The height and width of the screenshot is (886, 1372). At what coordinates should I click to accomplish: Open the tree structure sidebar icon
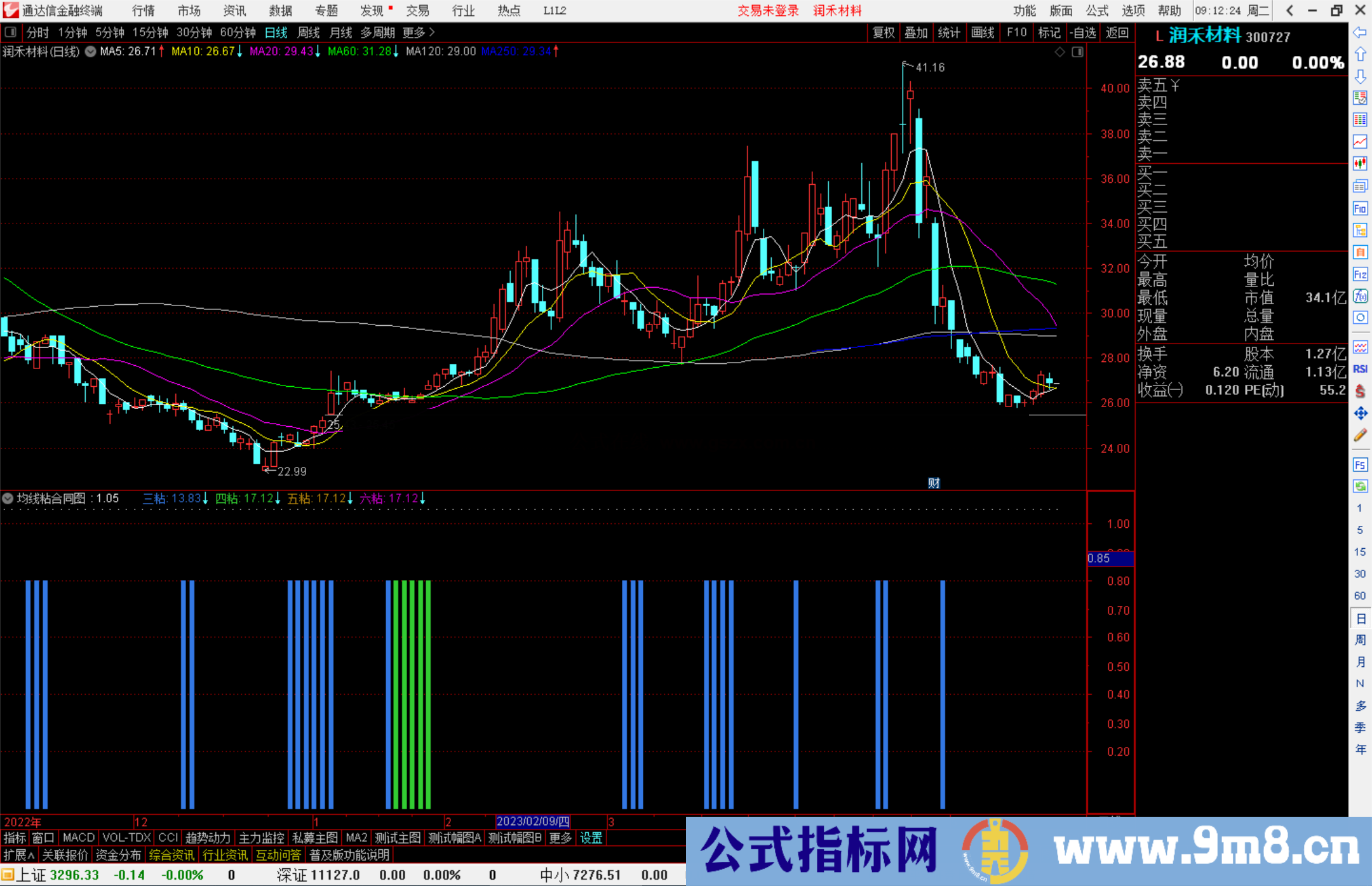1360,230
